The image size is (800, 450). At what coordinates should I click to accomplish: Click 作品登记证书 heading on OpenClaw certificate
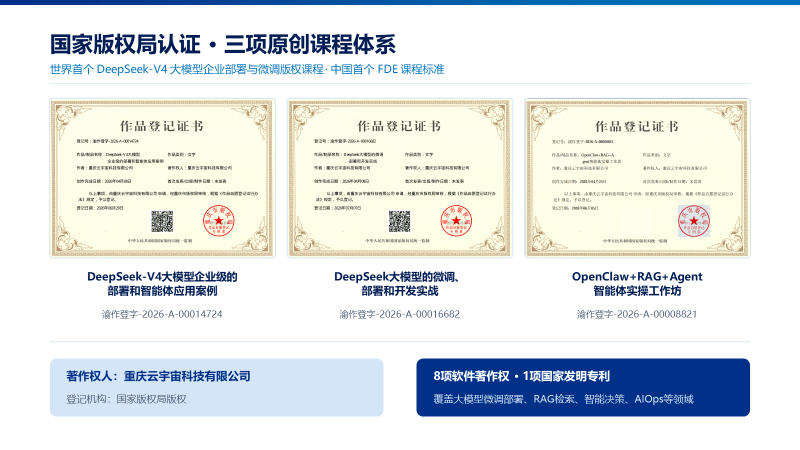point(637,126)
